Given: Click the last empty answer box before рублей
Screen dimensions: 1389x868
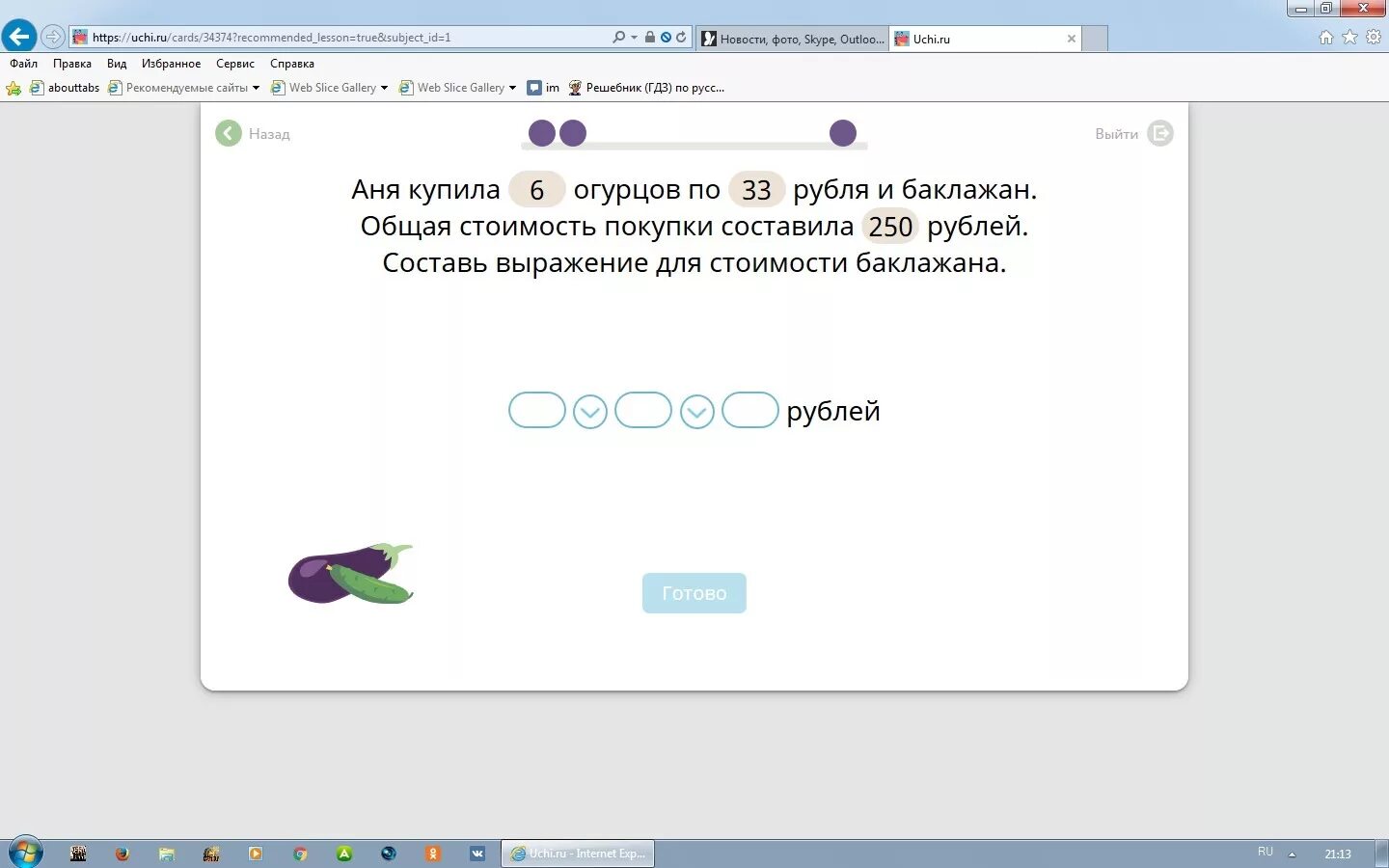Looking at the screenshot, I should tap(750, 410).
